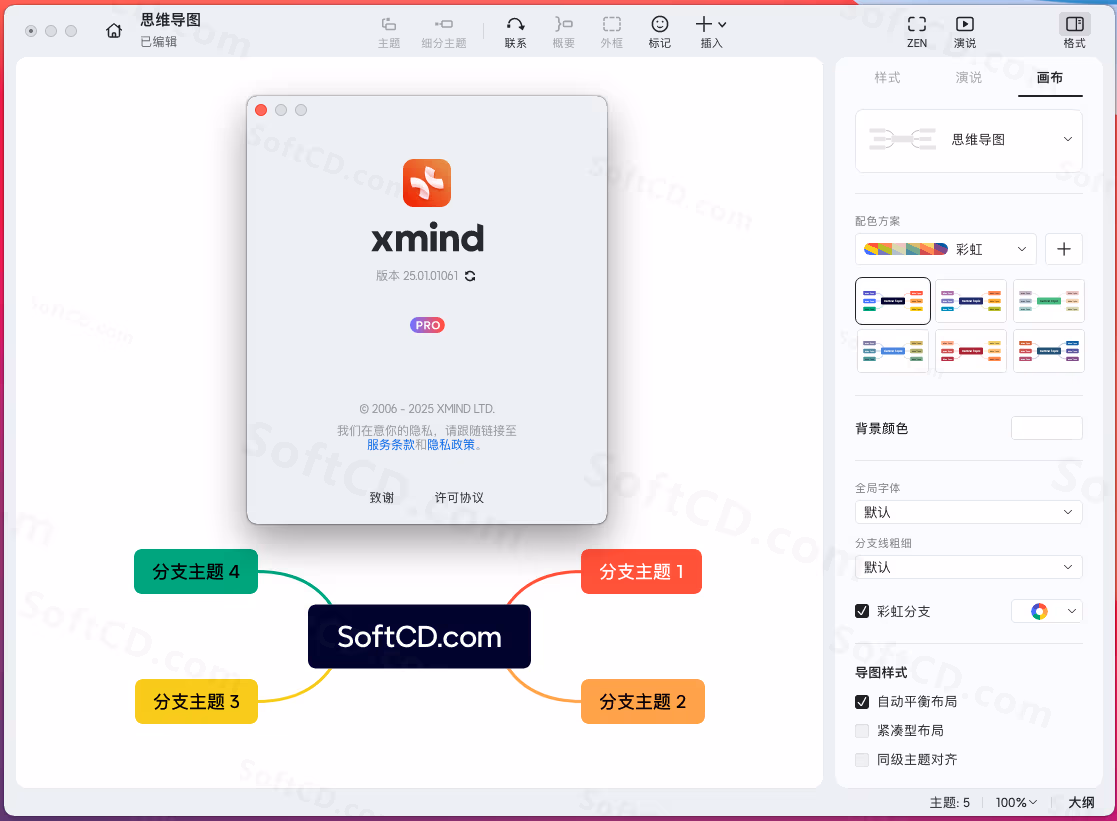Select the 分支主题 3 node
1117x821 pixels.
[x=196, y=701]
